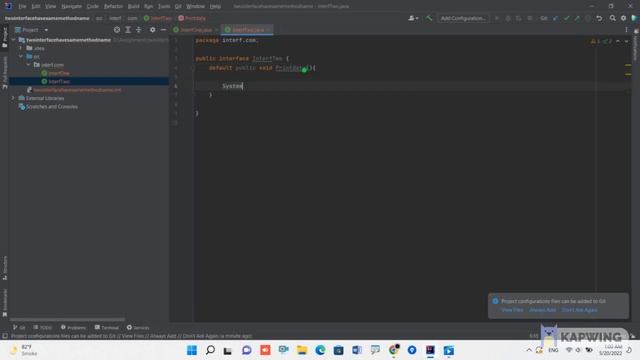Open IDE settings gear in top toolbar
The image size is (640, 360).
point(623,18)
